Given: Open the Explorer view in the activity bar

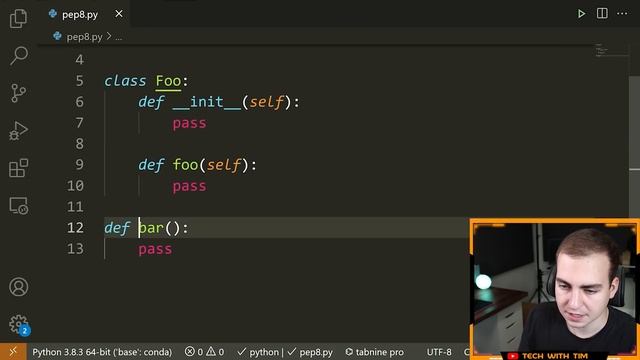Looking at the screenshot, I should point(18,18).
